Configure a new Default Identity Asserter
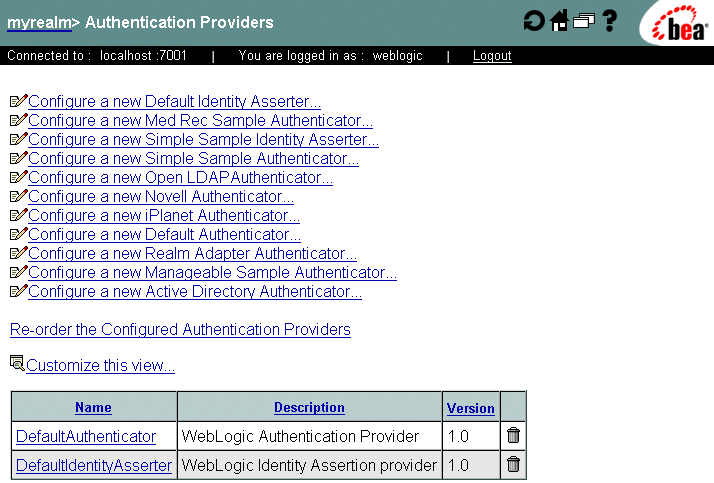This screenshot has width=714, height=483. pyautogui.click(x=174, y=102)
